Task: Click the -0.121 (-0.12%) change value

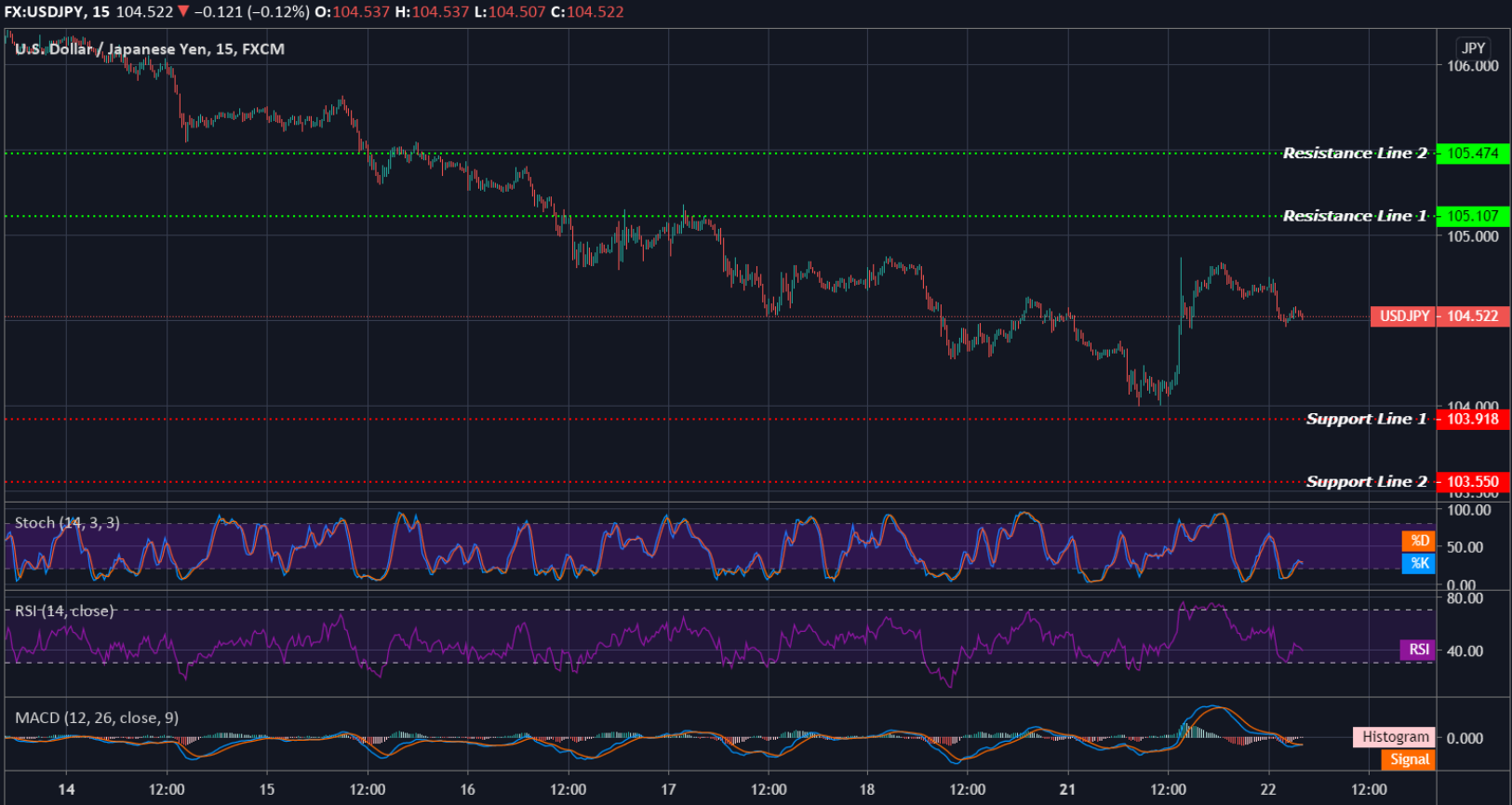Action: 251,12
